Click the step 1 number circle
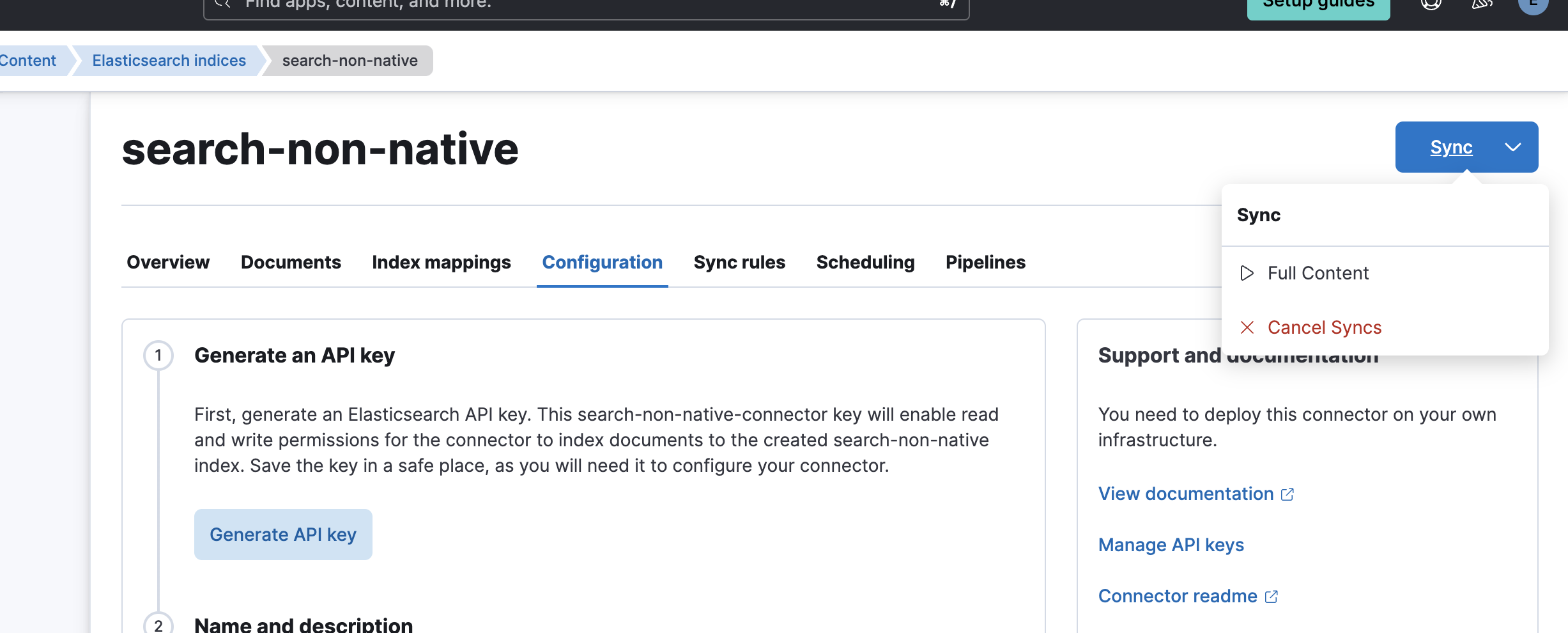Viewport: 1568px width, 633px height. tap(158, 356)
